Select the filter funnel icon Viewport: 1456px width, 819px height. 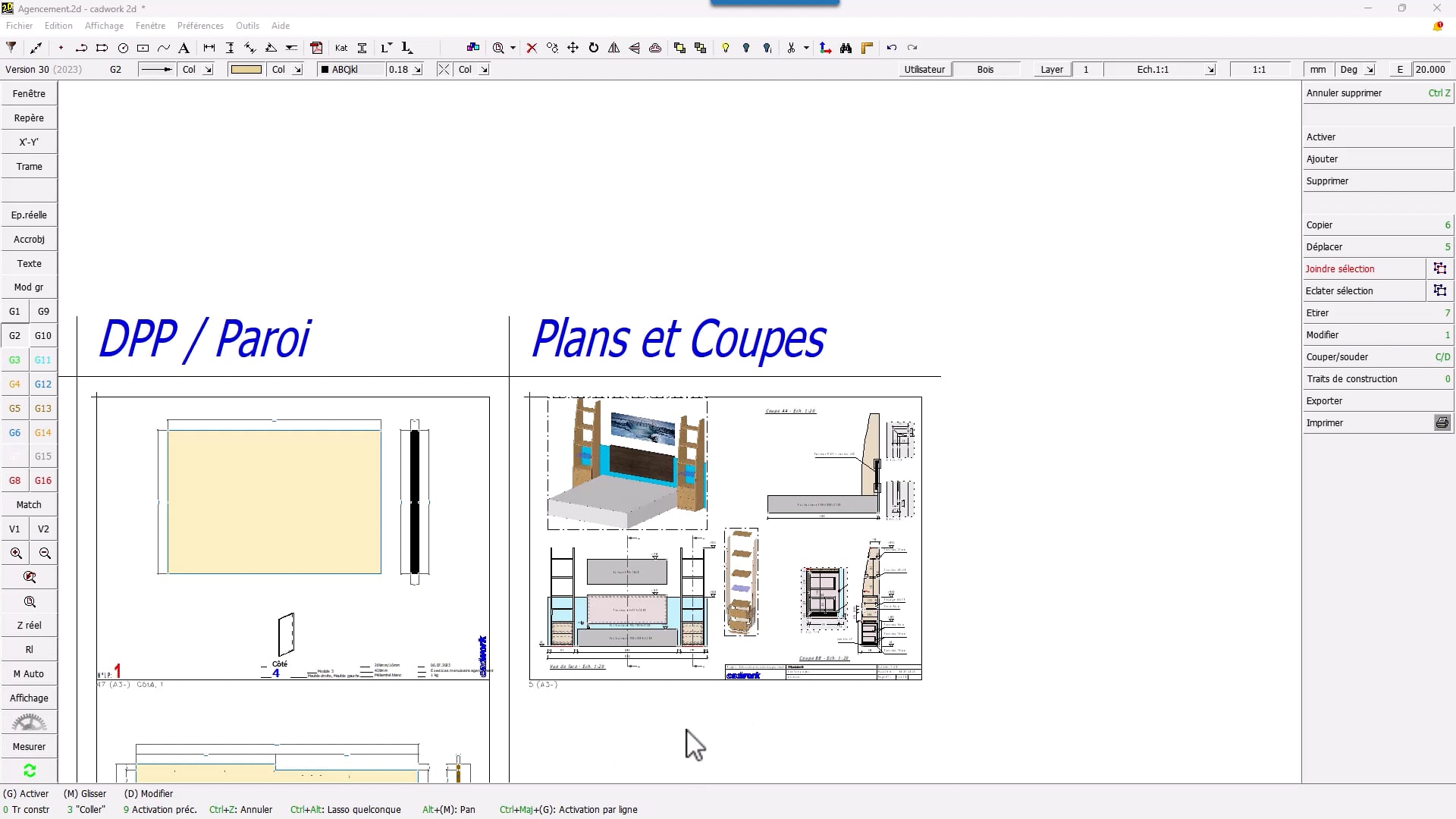11,48
